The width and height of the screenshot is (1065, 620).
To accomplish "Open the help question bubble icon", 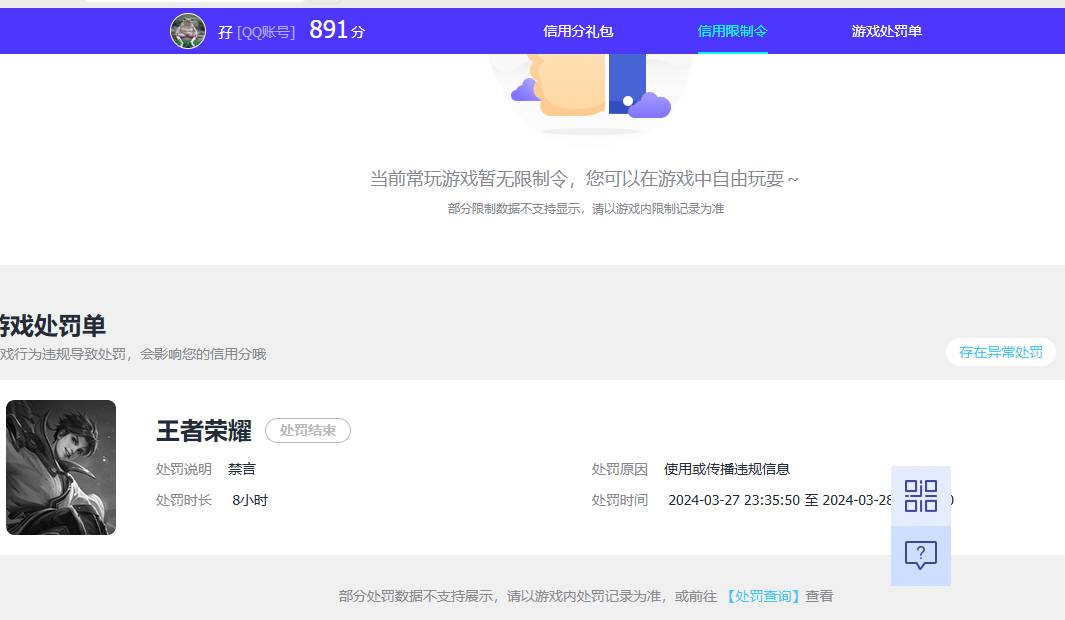I will coord(920,555).
